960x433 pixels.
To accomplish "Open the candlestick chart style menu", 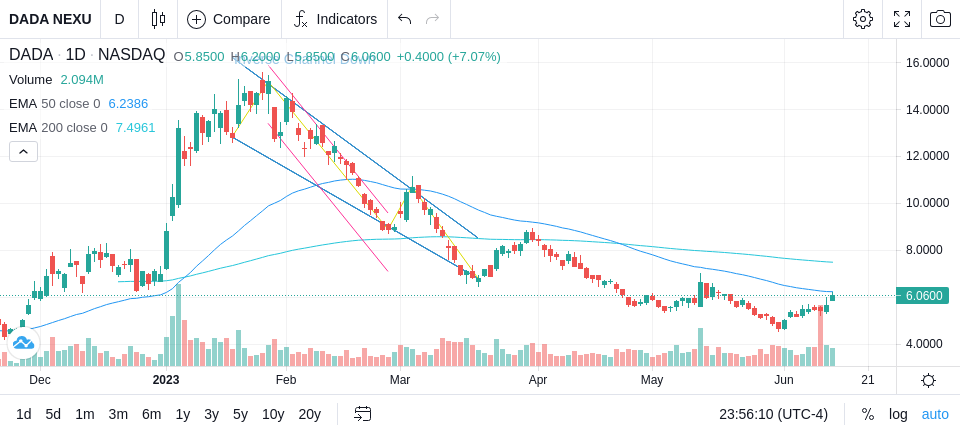I will pos(158,19).
